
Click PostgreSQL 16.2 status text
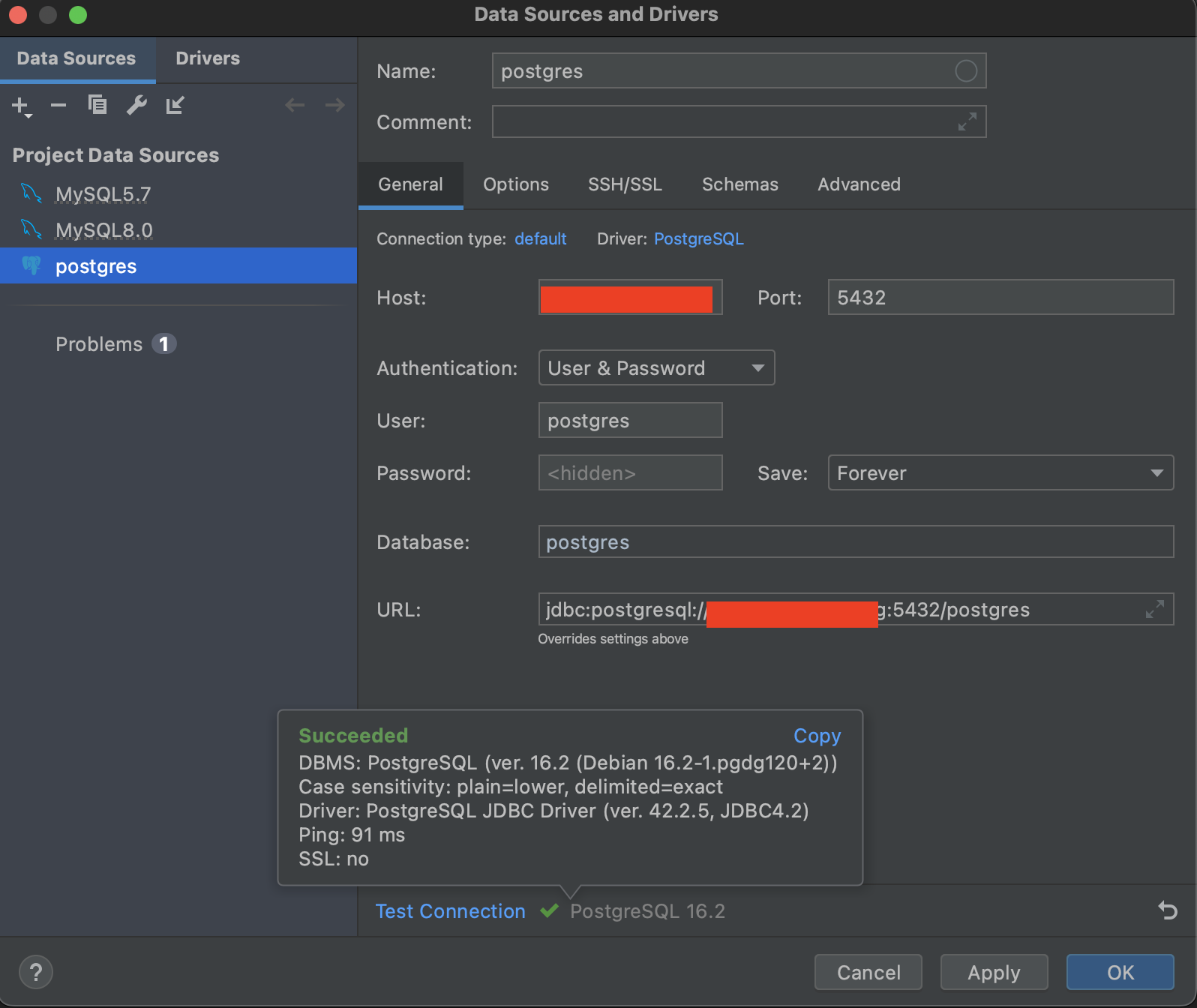tap(647, 911)
